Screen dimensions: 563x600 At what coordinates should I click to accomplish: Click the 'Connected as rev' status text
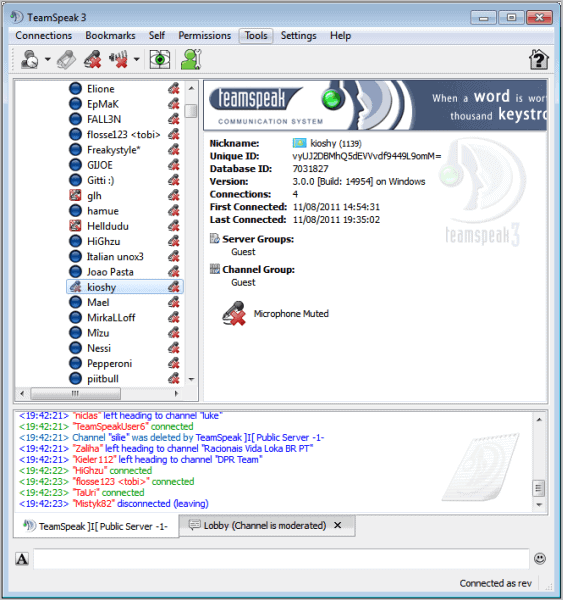click(x=496, y=584)
